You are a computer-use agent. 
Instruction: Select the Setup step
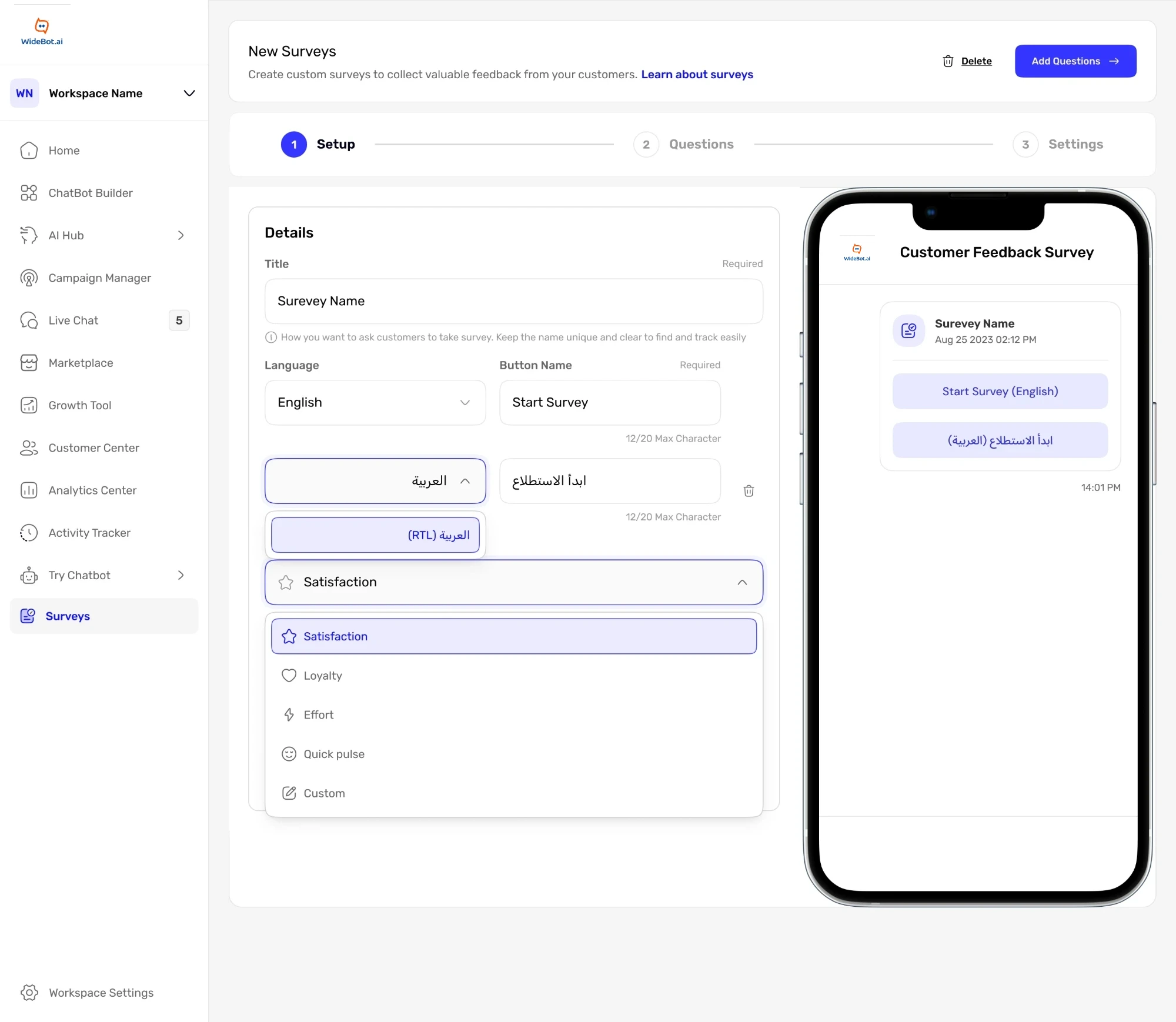(318, 145)
